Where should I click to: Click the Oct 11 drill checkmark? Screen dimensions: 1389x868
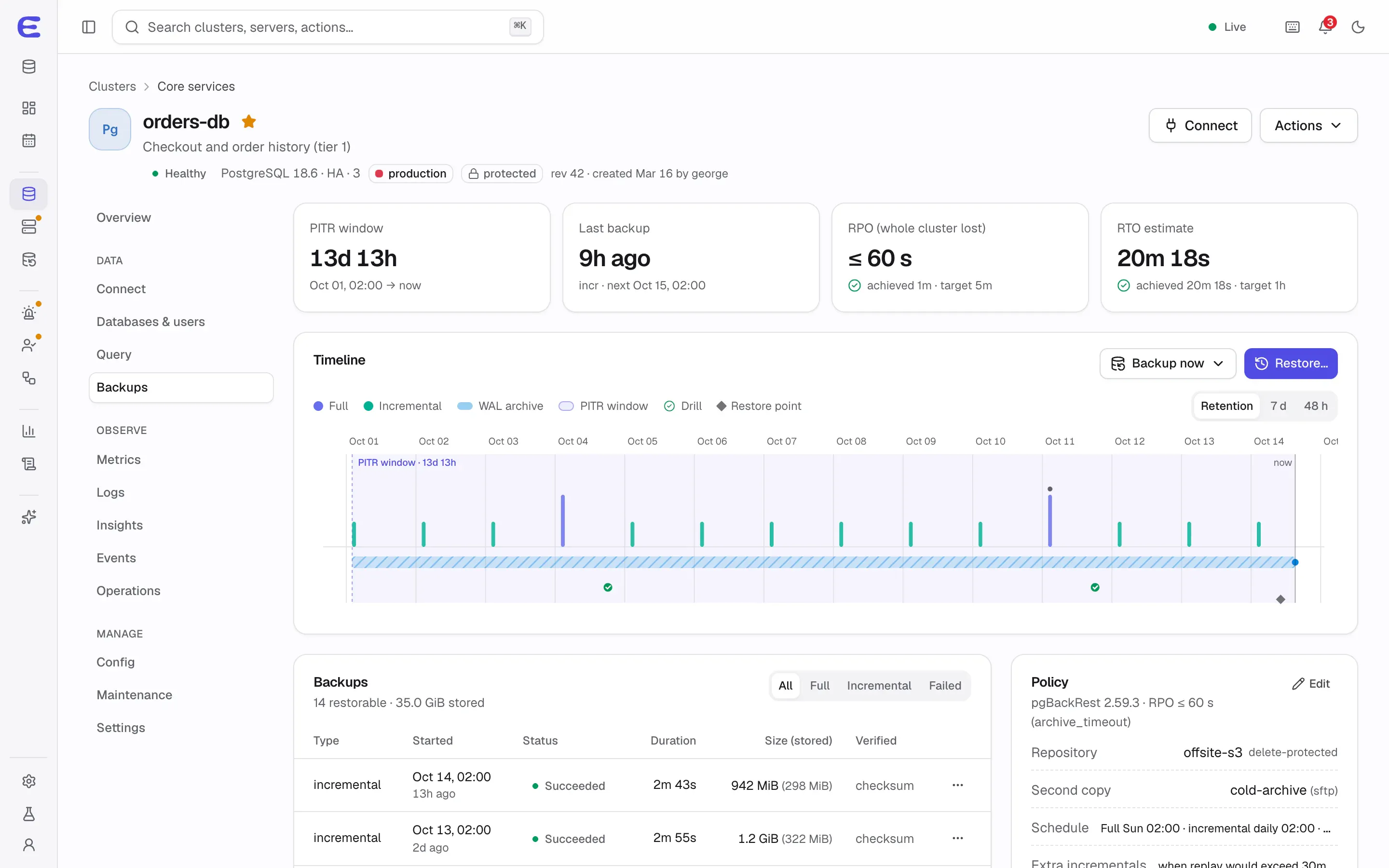(1095, 587)
